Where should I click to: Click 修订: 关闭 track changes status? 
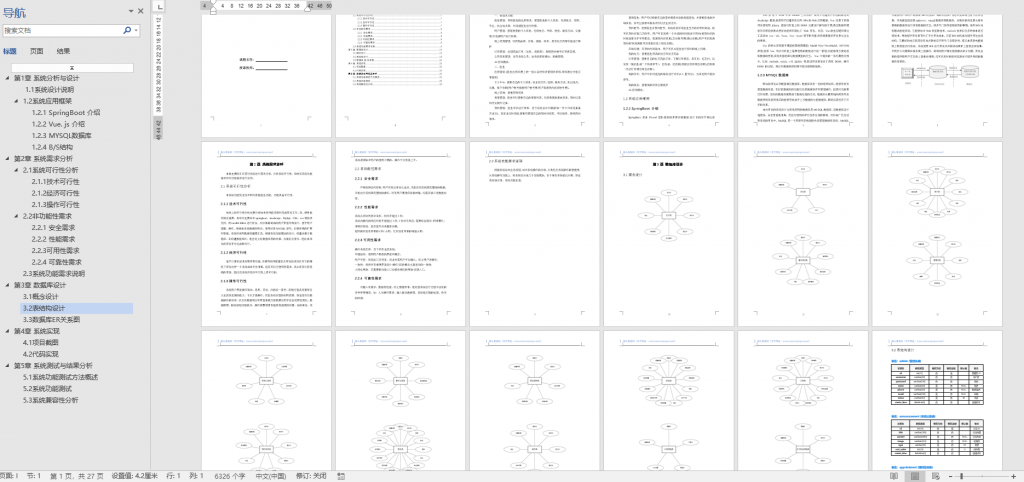click(311, 476)
